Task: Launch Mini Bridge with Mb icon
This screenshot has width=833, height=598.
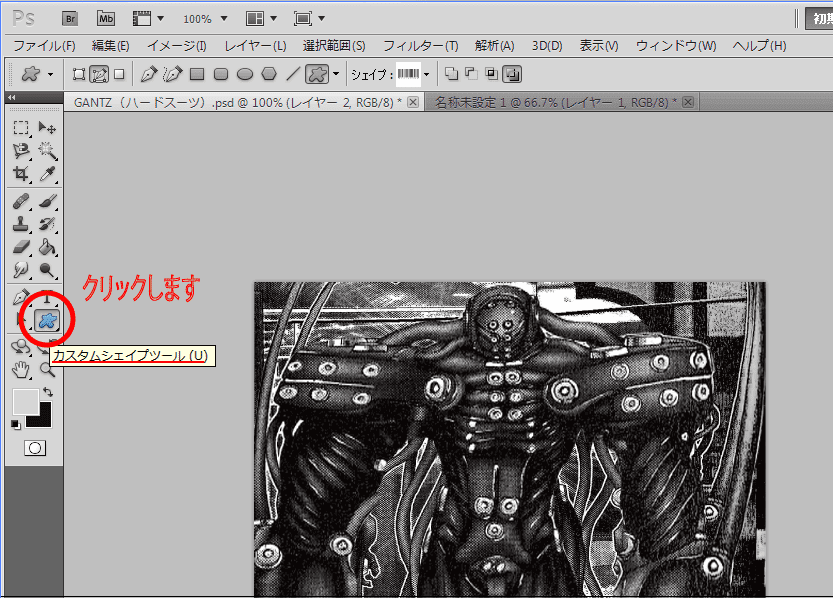Action: coord(106,19)
